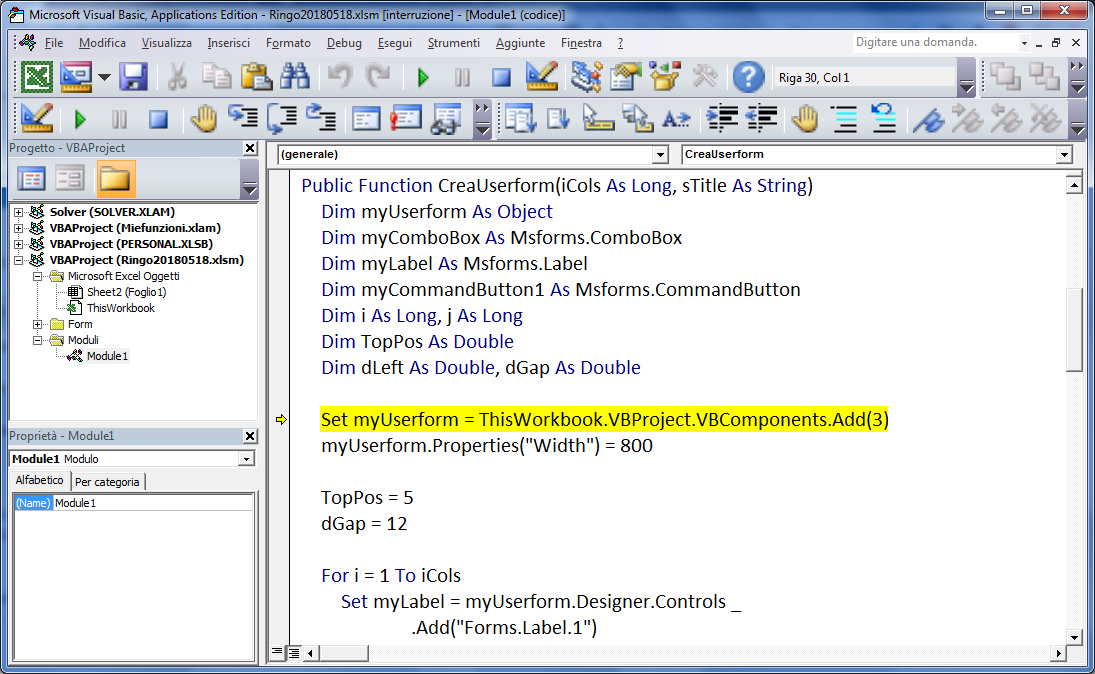Click the Save floppy disk icon
Viewport: 1095px width, 674px height.
pos(133,77)
